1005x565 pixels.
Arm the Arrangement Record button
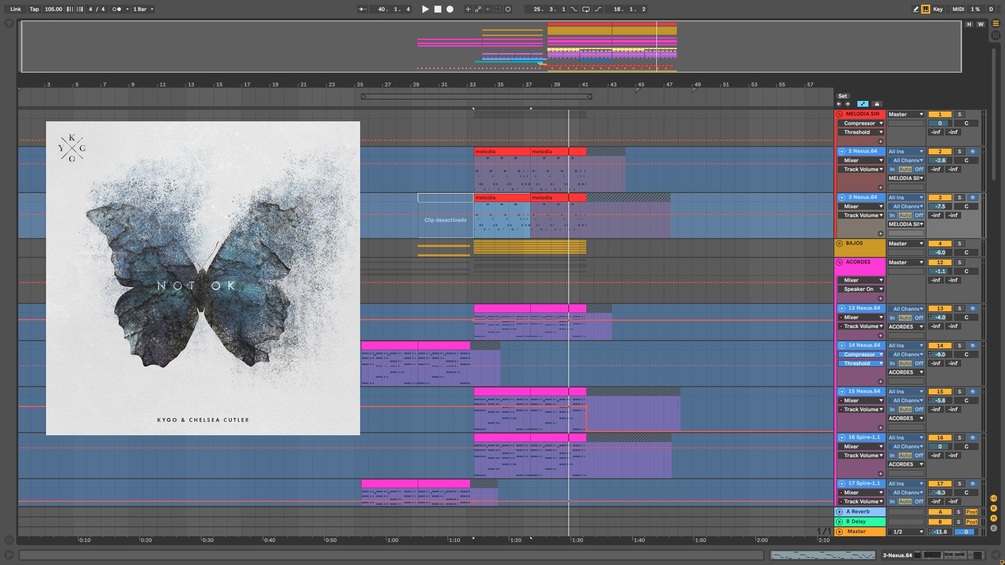click(450, 9)
